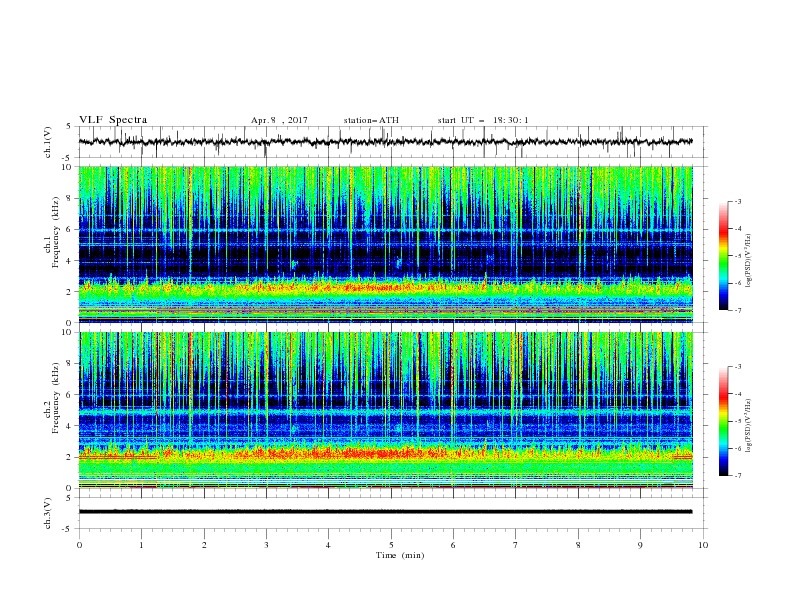792x612 pixels.
Task: Click the "ch.3(V)" axis label
Action: point(48,513)
